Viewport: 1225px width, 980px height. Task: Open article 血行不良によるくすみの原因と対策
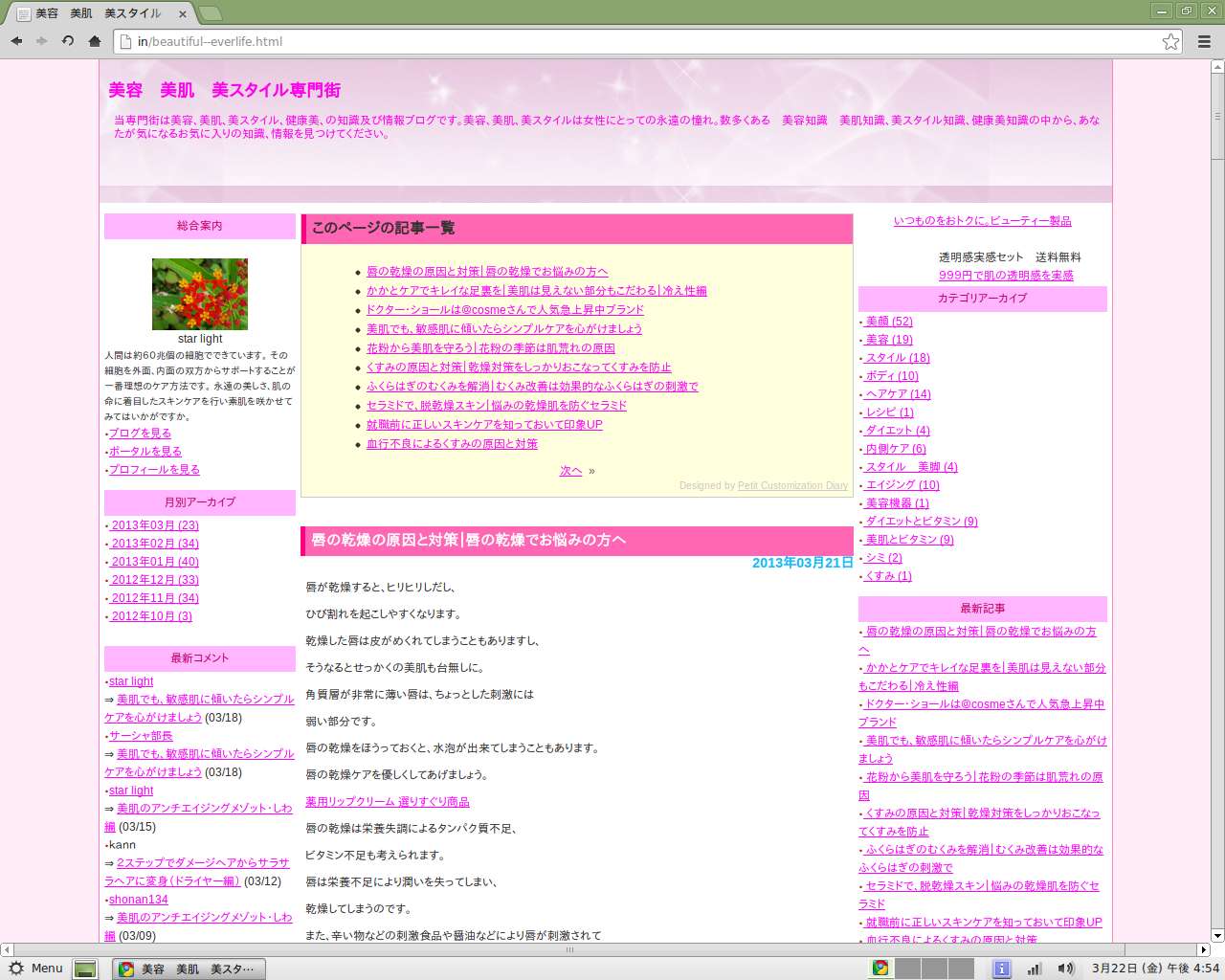[x=452, y=444]
